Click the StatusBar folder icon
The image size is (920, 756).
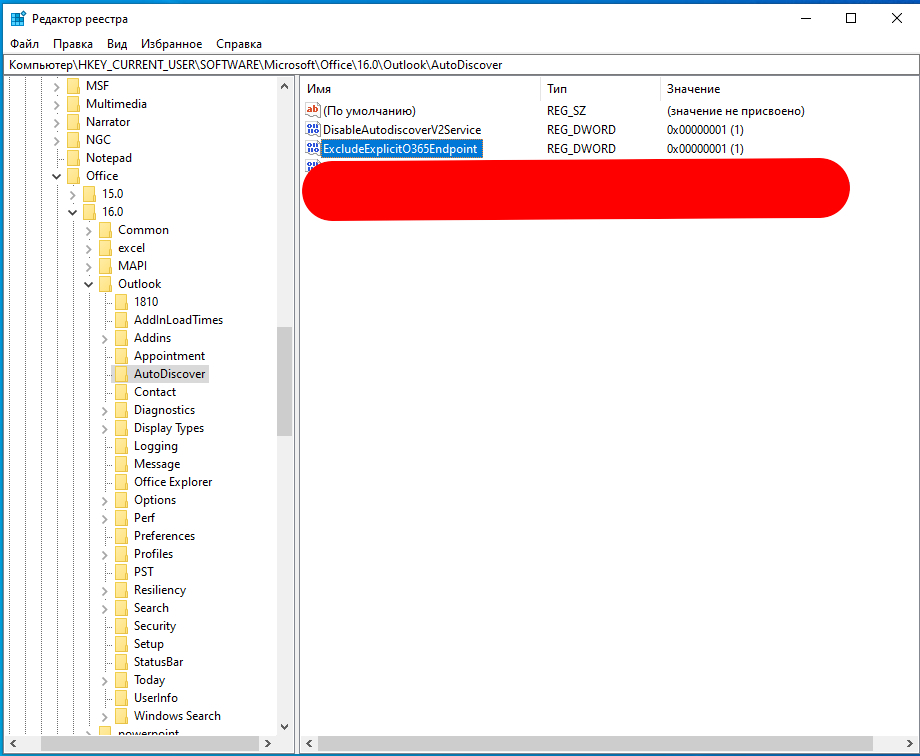coord(121,662)
